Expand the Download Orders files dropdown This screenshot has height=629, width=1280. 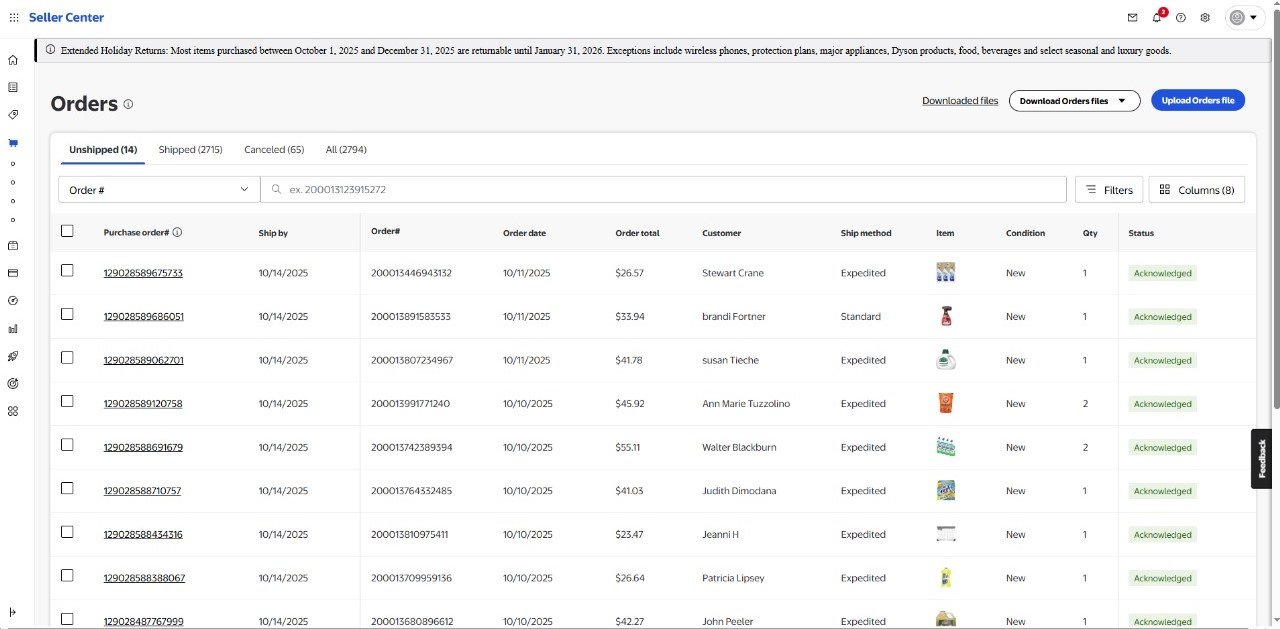1074,100
